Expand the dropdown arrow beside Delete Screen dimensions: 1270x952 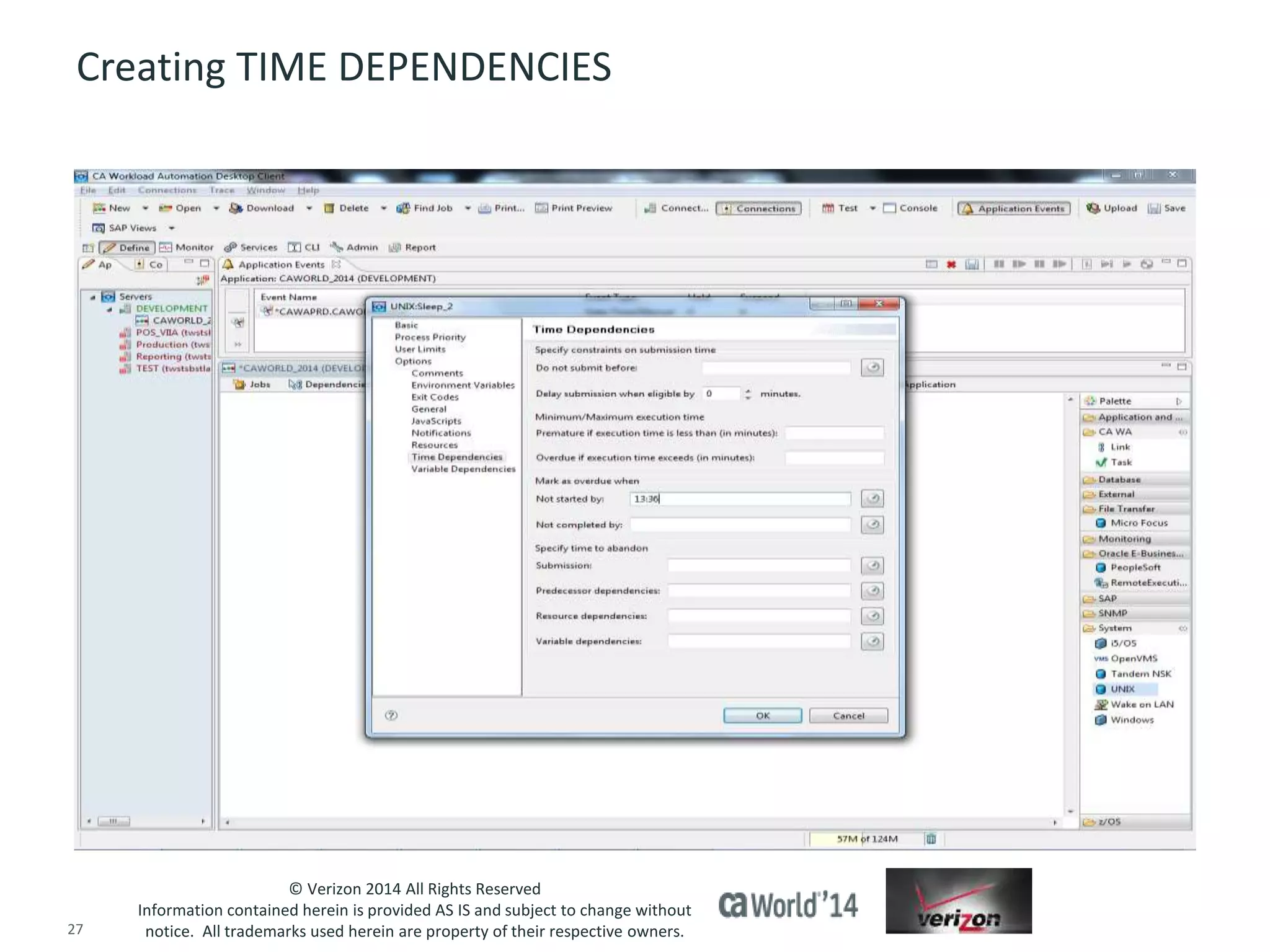pos(383,208)
